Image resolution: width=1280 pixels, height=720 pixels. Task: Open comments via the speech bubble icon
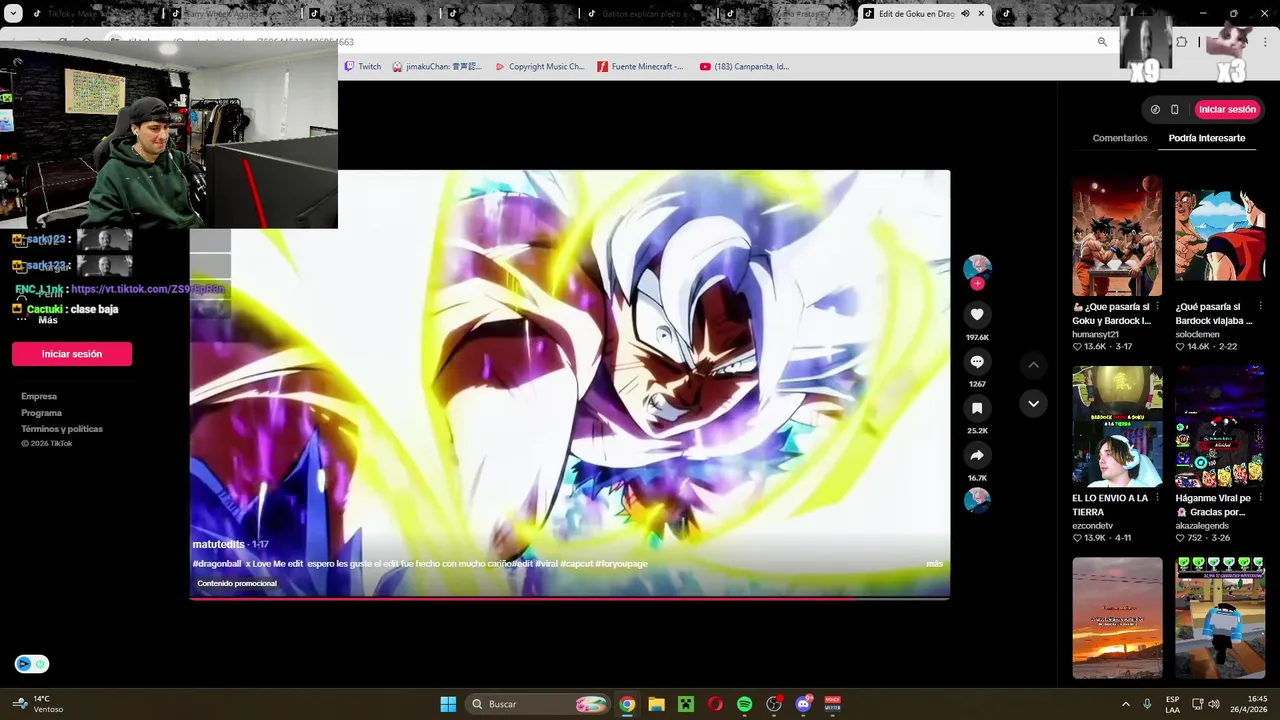(x=977, y=361)
